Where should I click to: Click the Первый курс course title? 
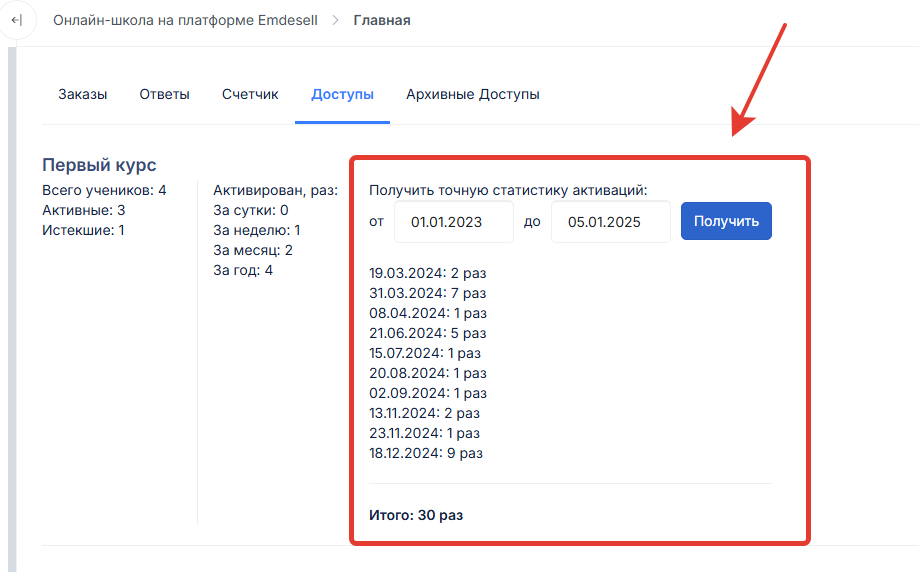[99, 165]
